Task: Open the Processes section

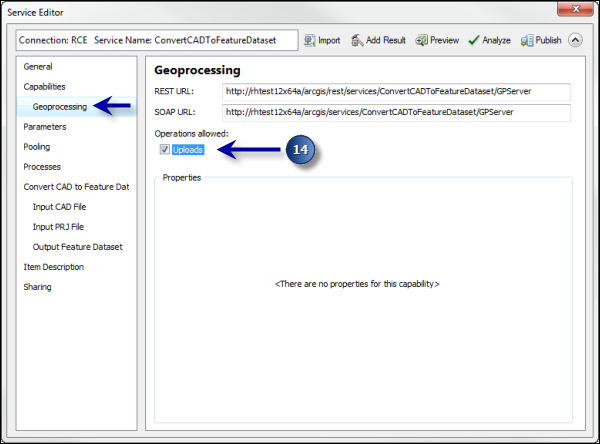Action: [42, 167]
